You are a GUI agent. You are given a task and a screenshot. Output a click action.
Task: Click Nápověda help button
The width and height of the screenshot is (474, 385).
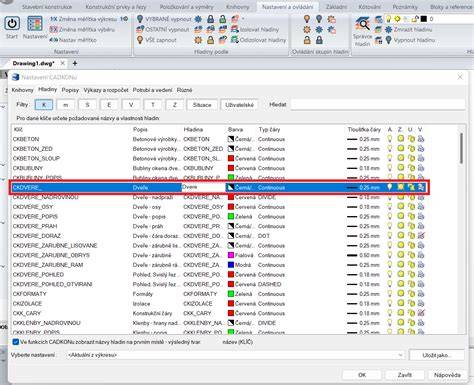pyautogui.click(x=447, y=375)
